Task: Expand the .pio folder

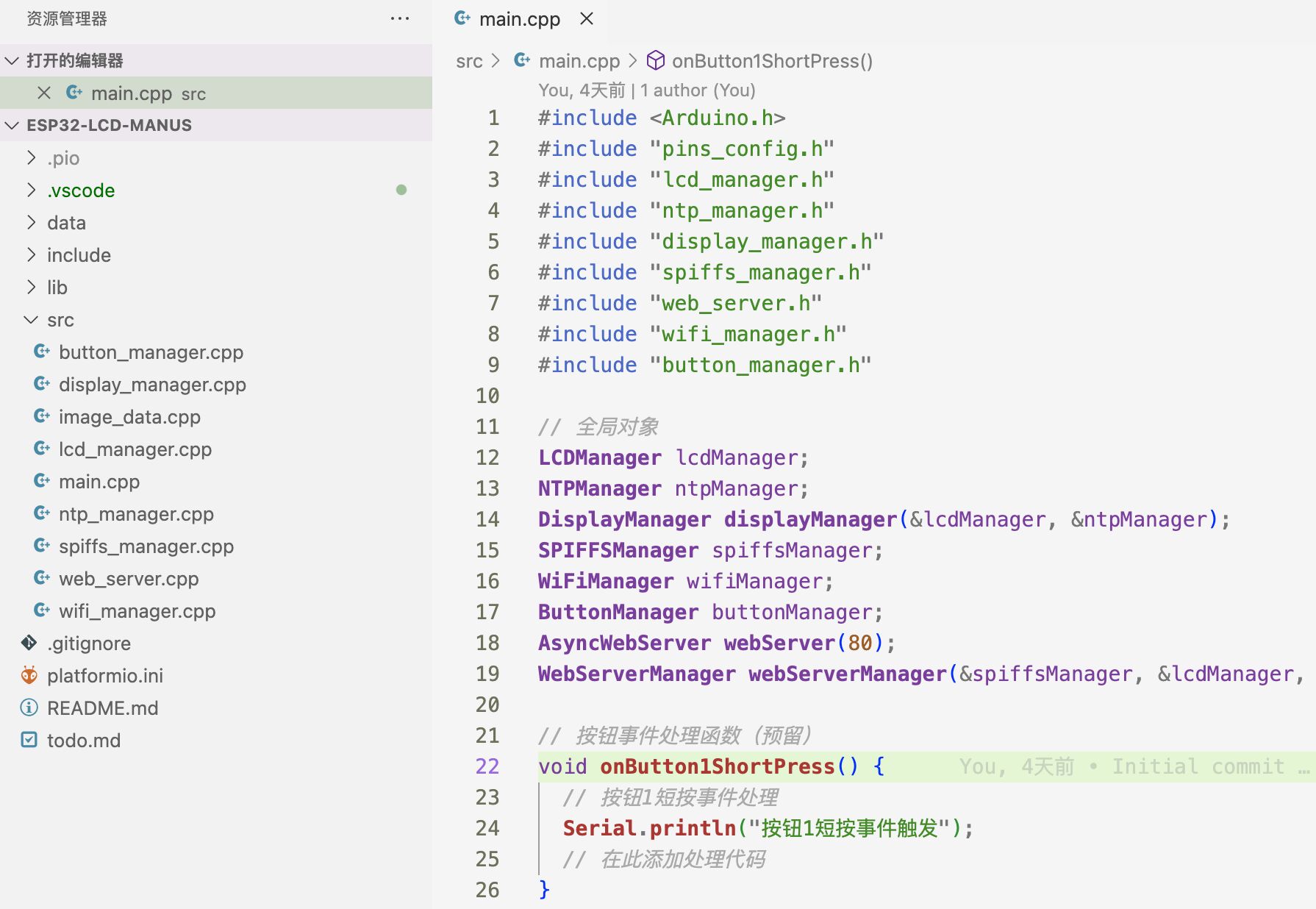Action: (x=31, y=157)
